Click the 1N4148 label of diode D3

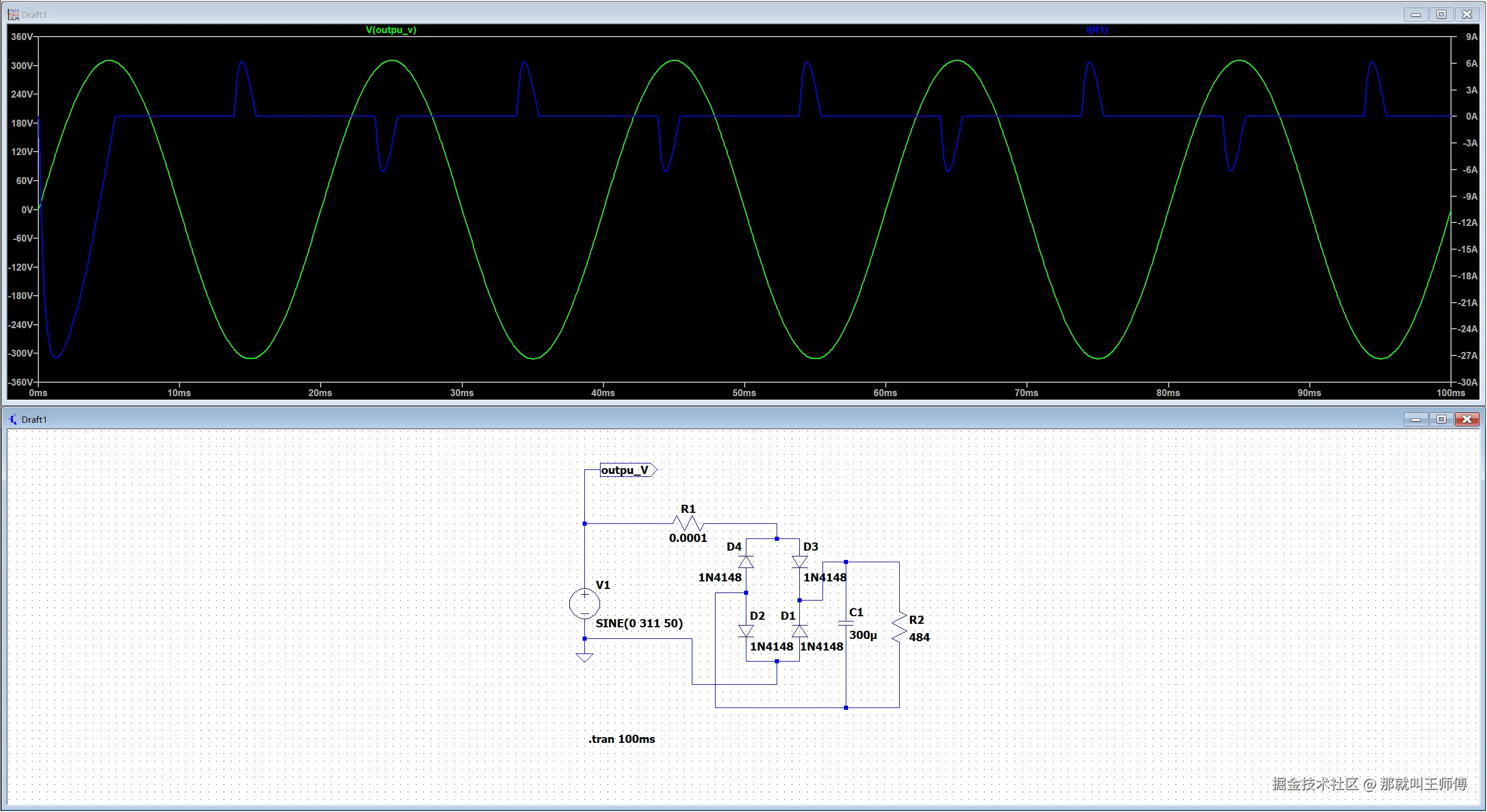click(x=825, y=577)
